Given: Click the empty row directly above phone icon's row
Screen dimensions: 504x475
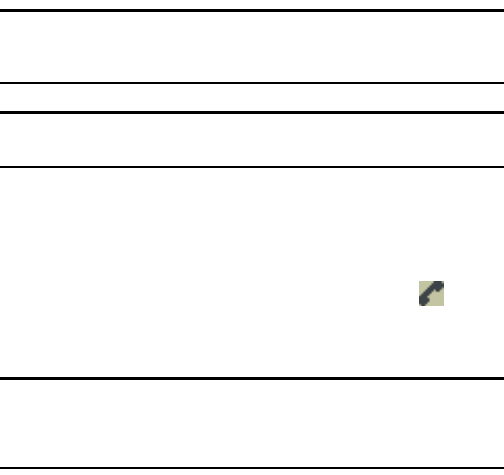Looking at the screenshot, I should (x=252, y=140).
